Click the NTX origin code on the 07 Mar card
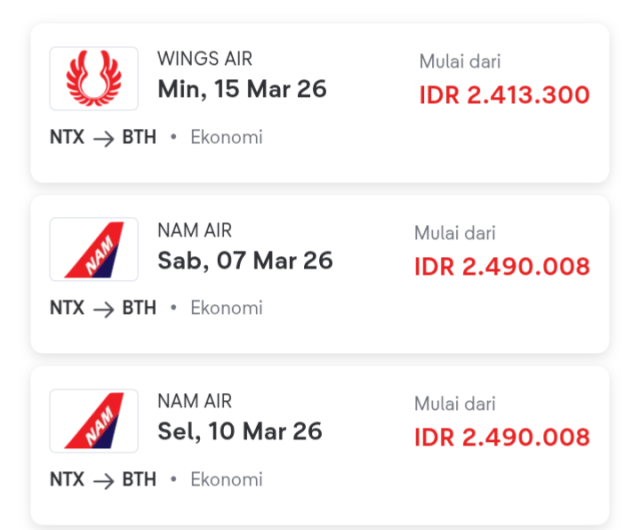640x530 pixels. [x=67, y=309]
